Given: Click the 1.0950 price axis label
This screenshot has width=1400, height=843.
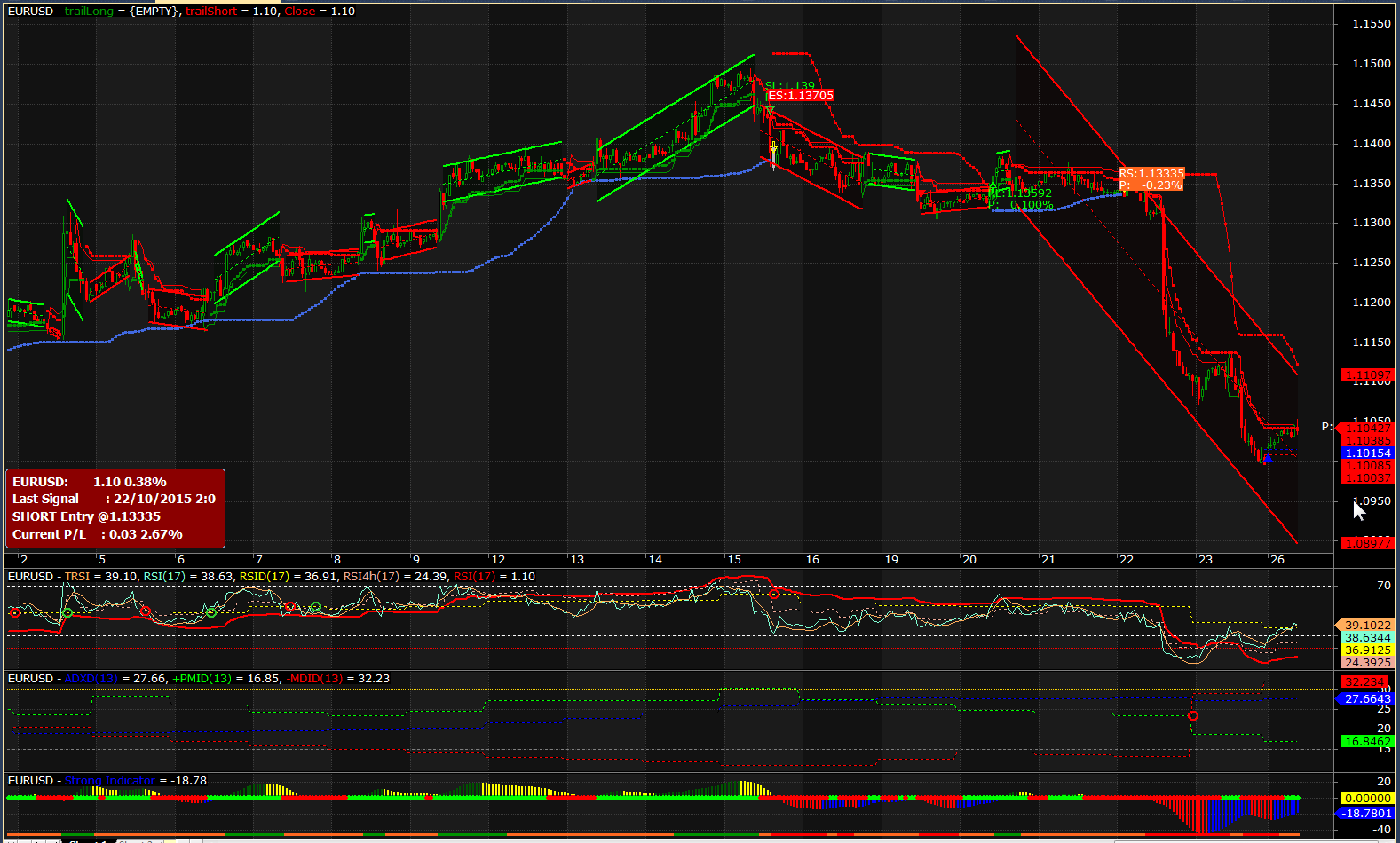Looking at the screenshot, I should pyautogui.click(x=1372, y=501).
